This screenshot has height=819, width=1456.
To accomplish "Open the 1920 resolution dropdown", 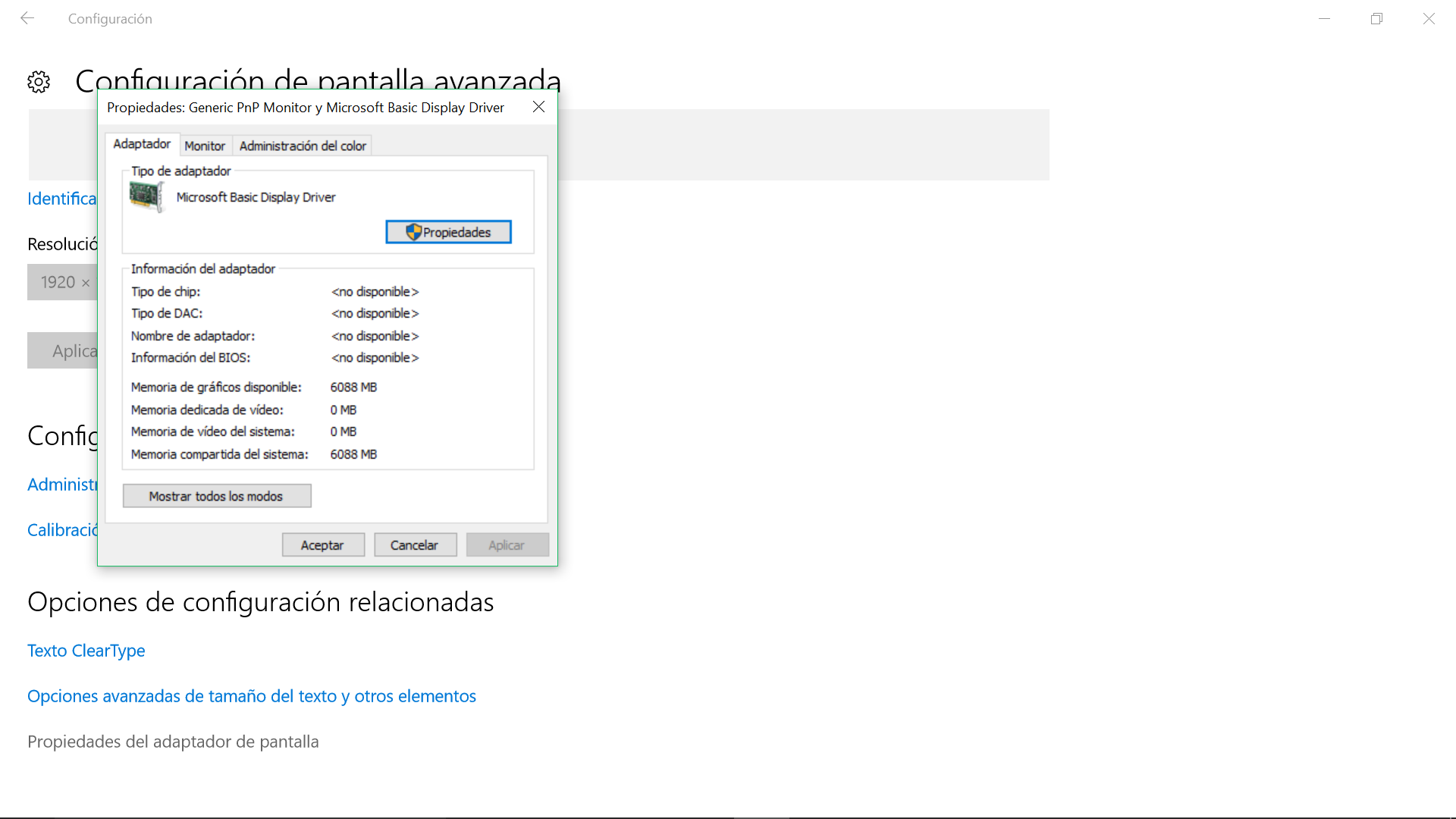I will click(x=62, y=282).
